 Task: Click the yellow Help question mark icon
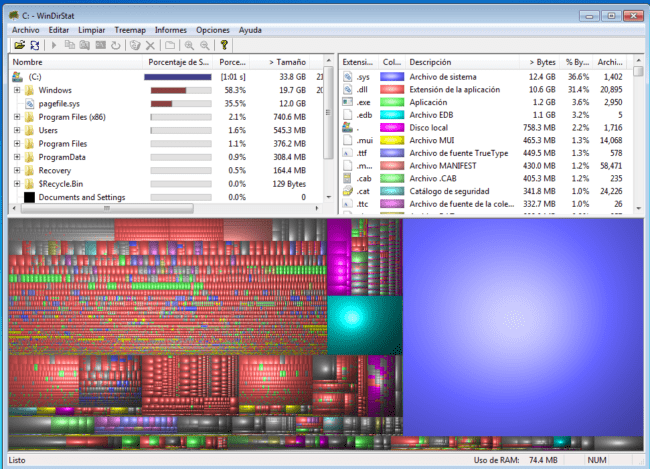(x=224, y=45)
